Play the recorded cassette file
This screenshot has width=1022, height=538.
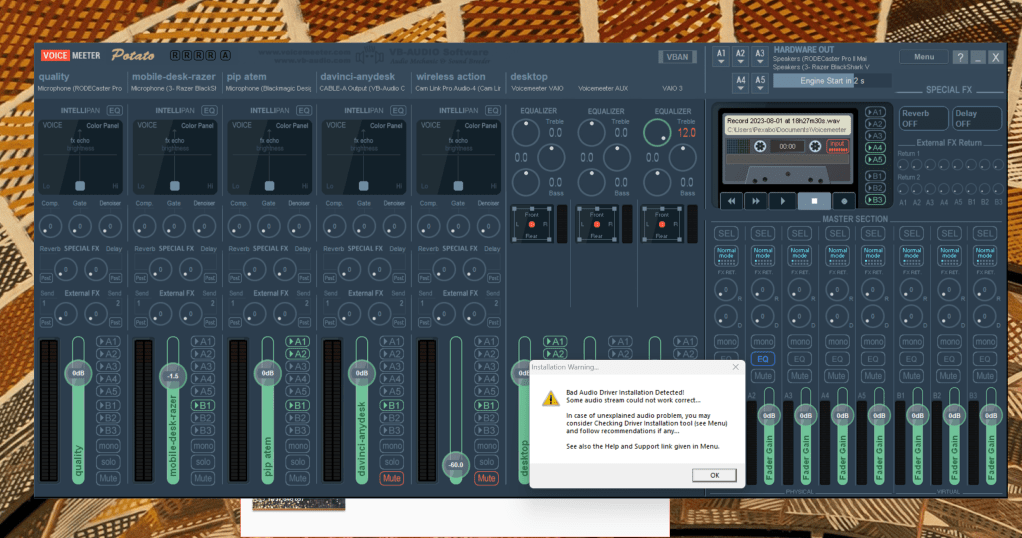click(x=783, y=202)
